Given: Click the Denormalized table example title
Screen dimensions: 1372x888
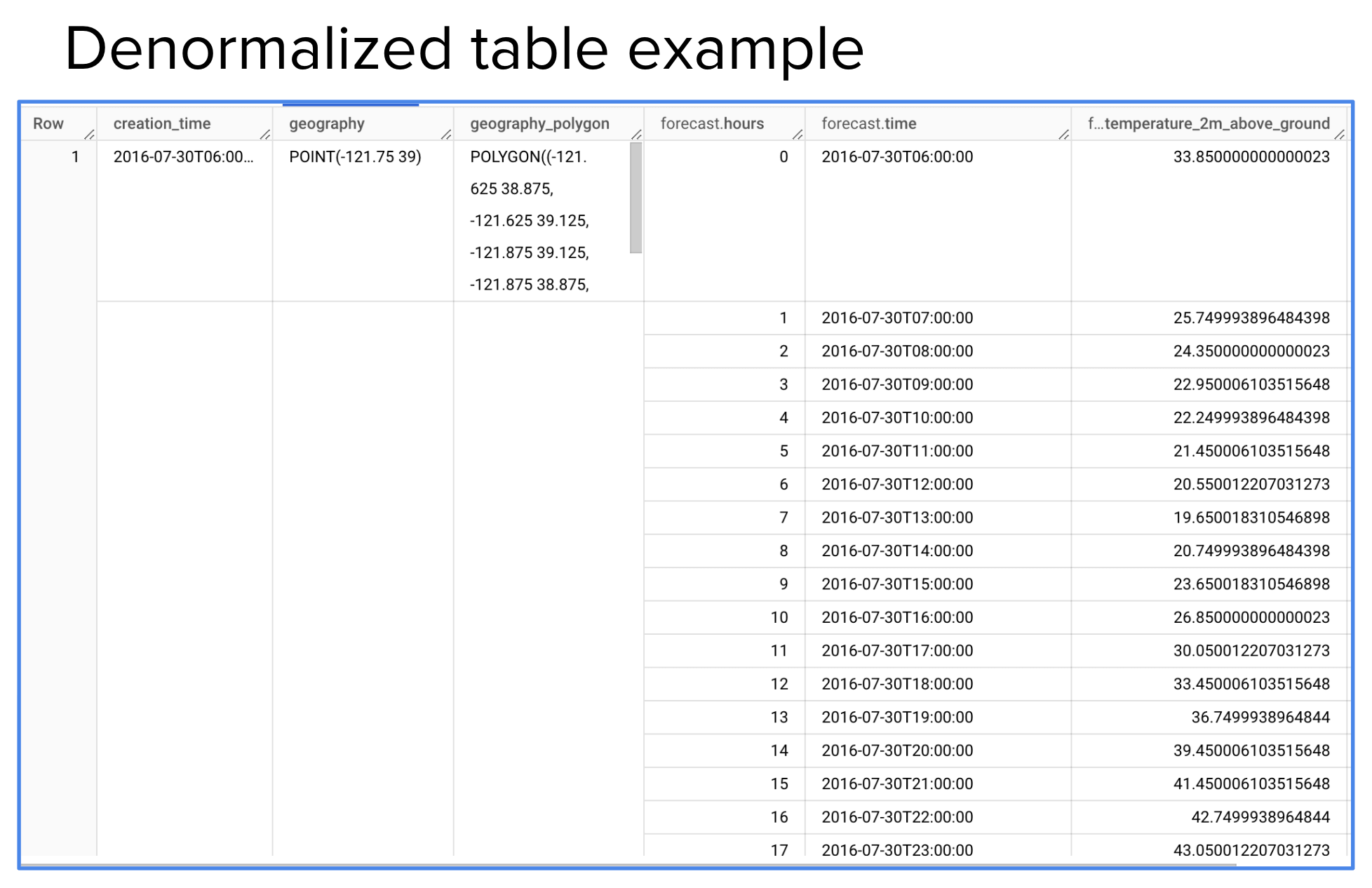Looking at the screenshot, I should (x=465, y=48).
